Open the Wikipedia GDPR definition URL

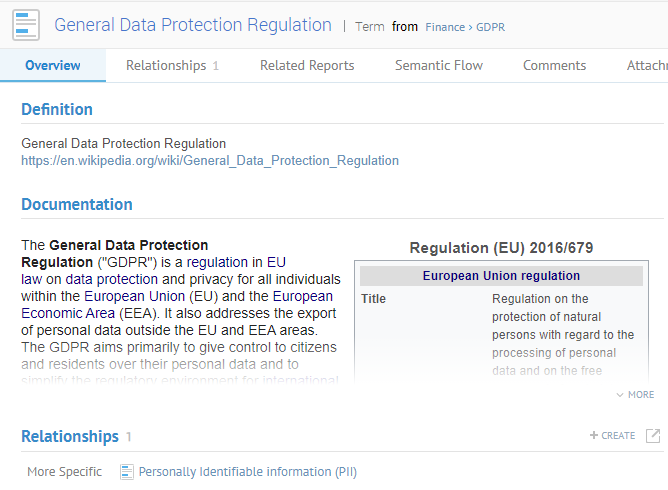(x=210, y=161)
